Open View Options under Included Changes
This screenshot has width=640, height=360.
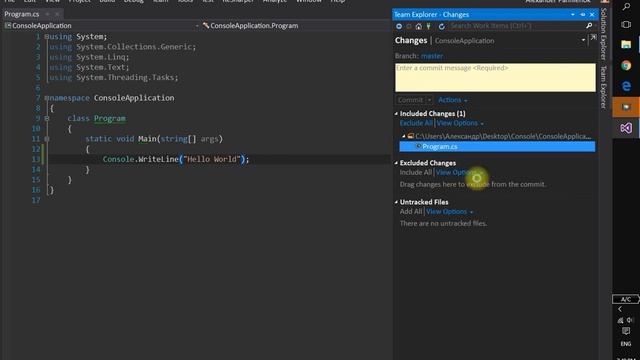[460, 123]
